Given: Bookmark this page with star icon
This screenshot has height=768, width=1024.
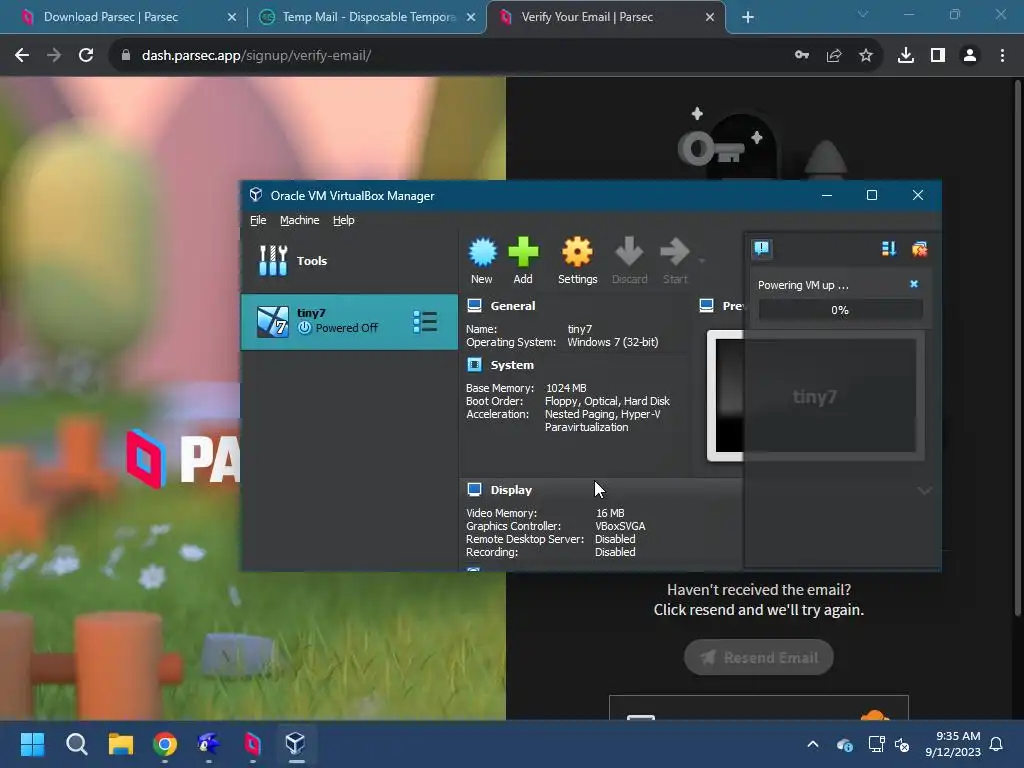Looking at the screenshot, I should [x=866, y=56].
